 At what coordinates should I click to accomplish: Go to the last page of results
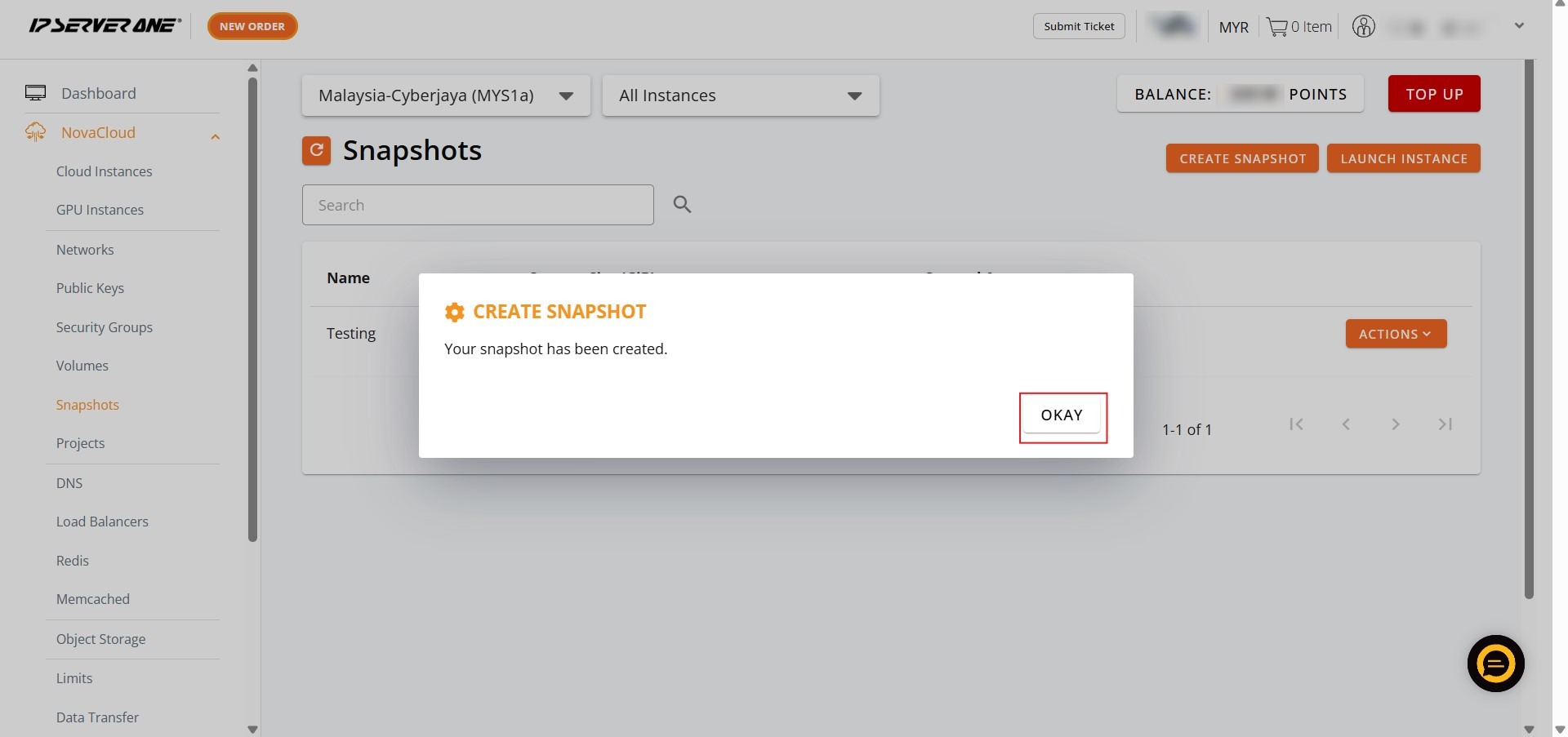1445,424
